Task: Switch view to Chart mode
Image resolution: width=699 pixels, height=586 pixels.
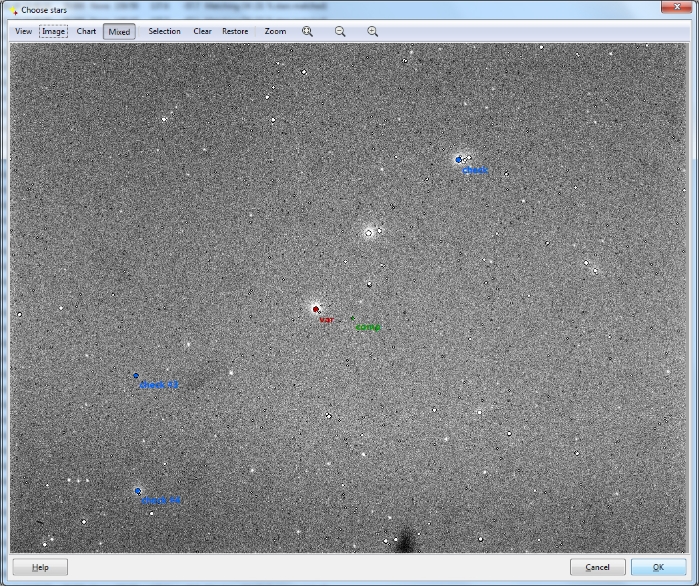Action: tap(86, 31)
